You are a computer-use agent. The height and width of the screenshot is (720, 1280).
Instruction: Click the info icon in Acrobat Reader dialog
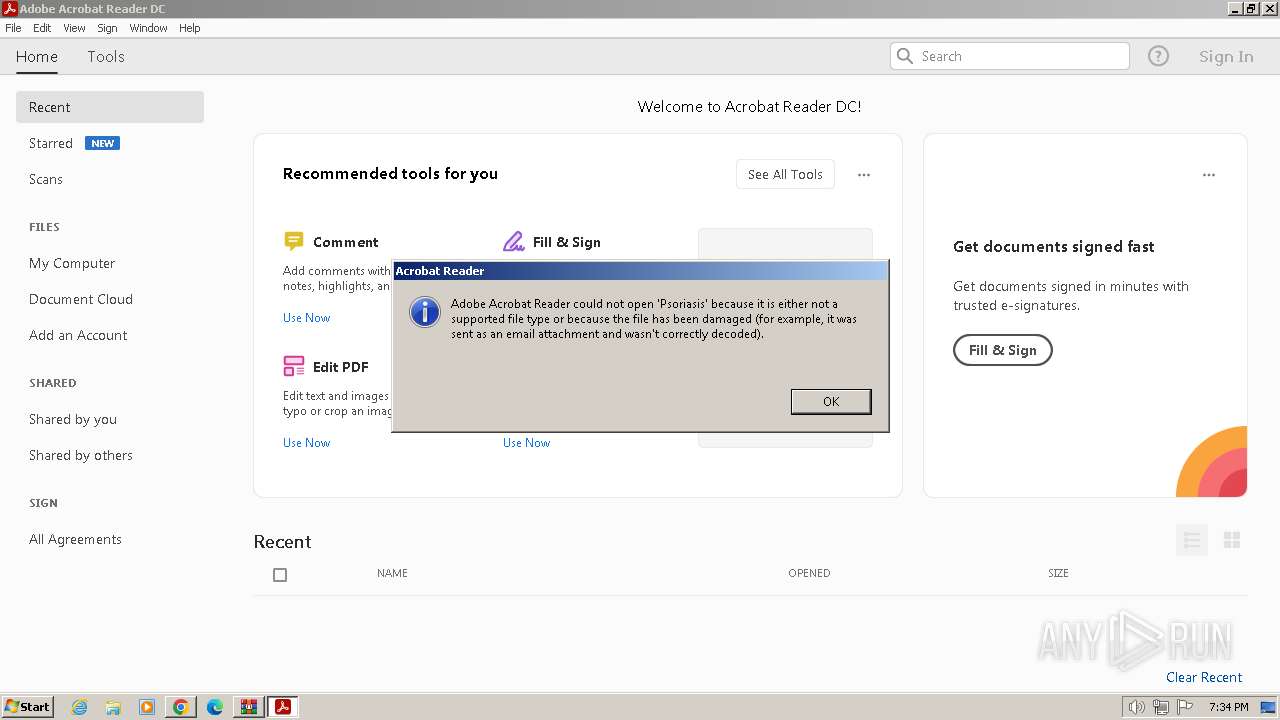[425, 312]
